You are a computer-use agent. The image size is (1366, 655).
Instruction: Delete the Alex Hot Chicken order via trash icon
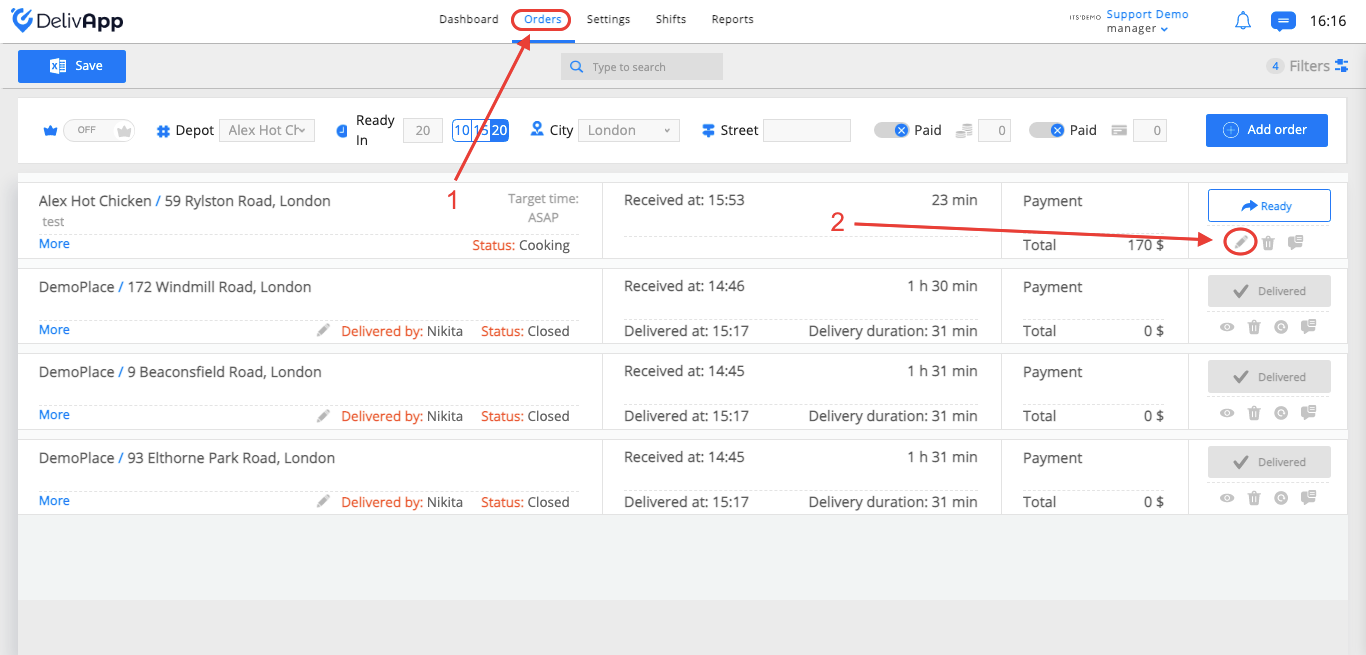click(x=1268, y=242)
